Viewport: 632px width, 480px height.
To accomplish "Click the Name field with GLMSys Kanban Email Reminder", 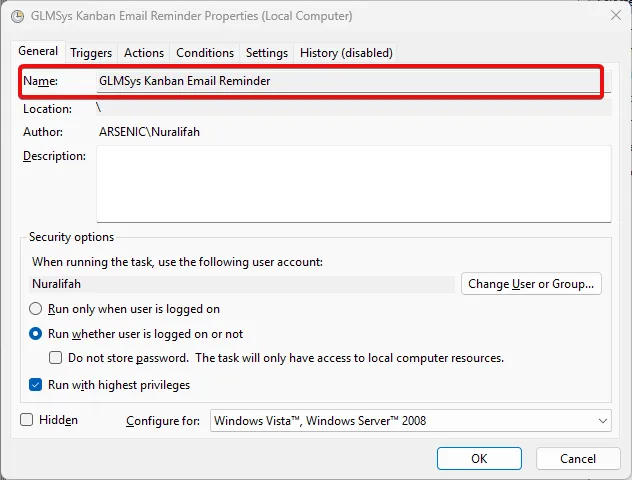I will coord(353,81).
